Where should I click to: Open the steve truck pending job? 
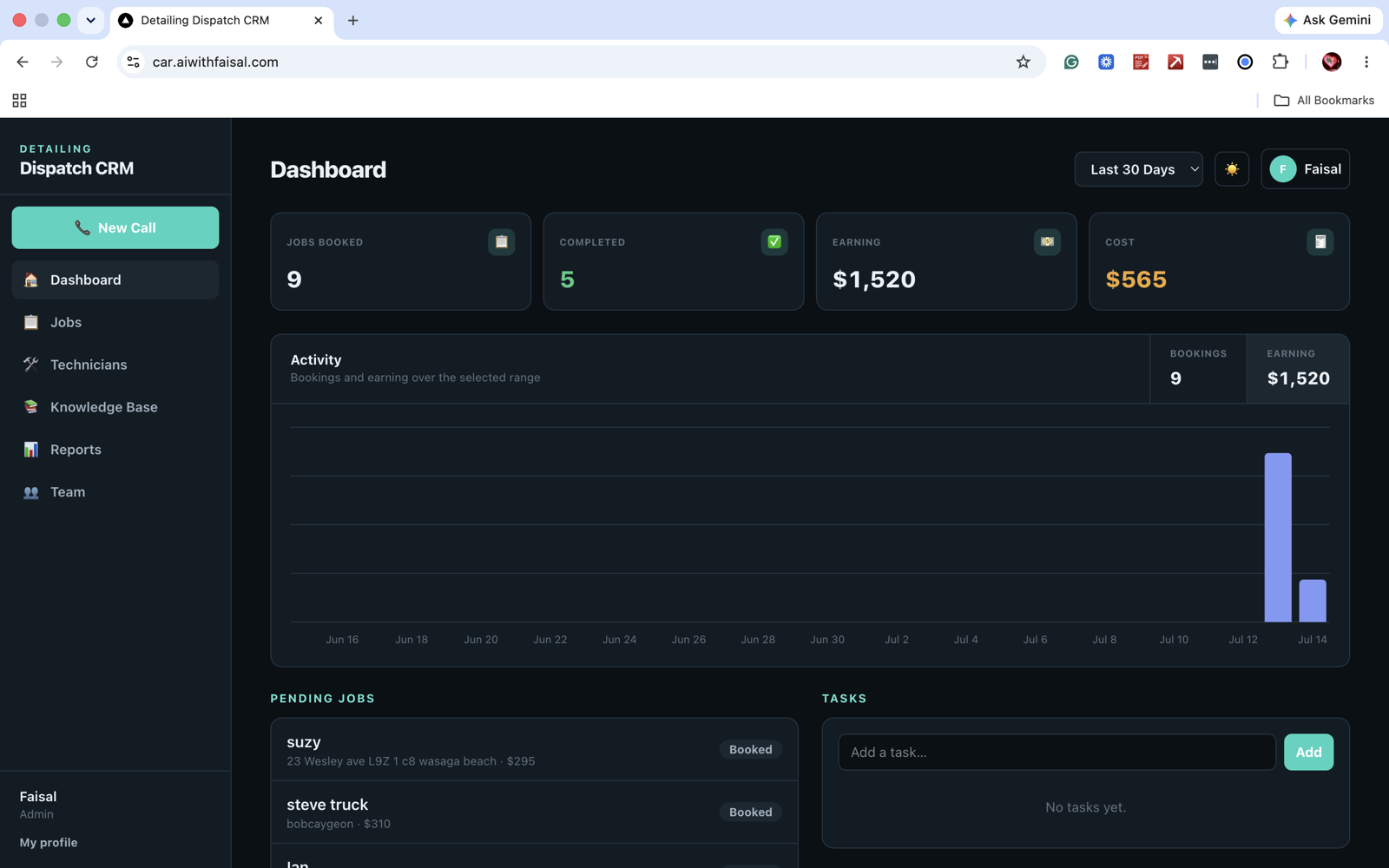pyautogui.click(x=534, y=812)
